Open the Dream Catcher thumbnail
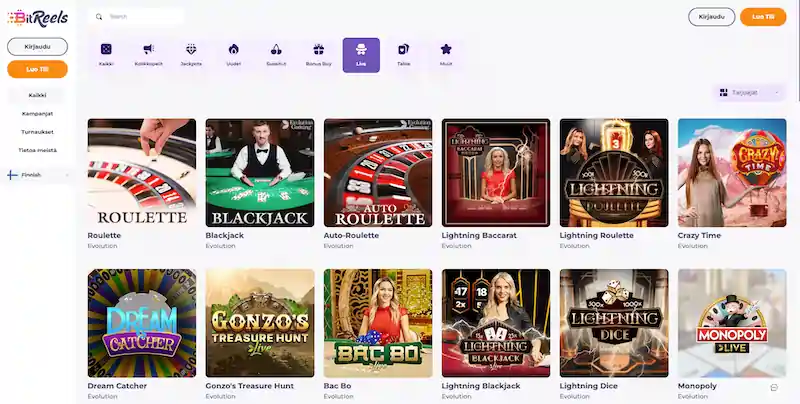This screenshot has height=404, width=800. 142,323
